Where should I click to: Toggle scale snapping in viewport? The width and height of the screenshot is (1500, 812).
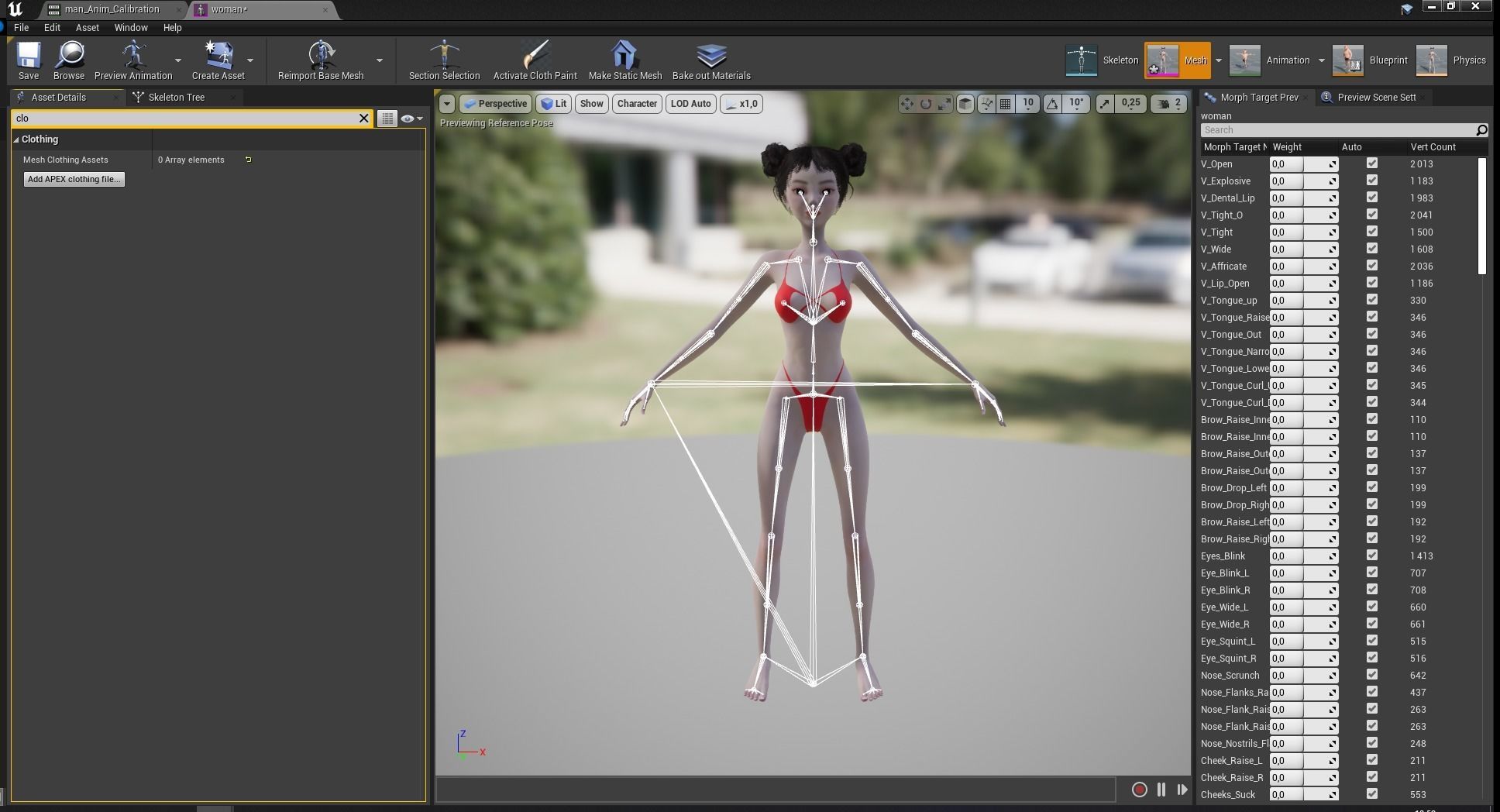pyautogui.click(x=1105, y=104)
